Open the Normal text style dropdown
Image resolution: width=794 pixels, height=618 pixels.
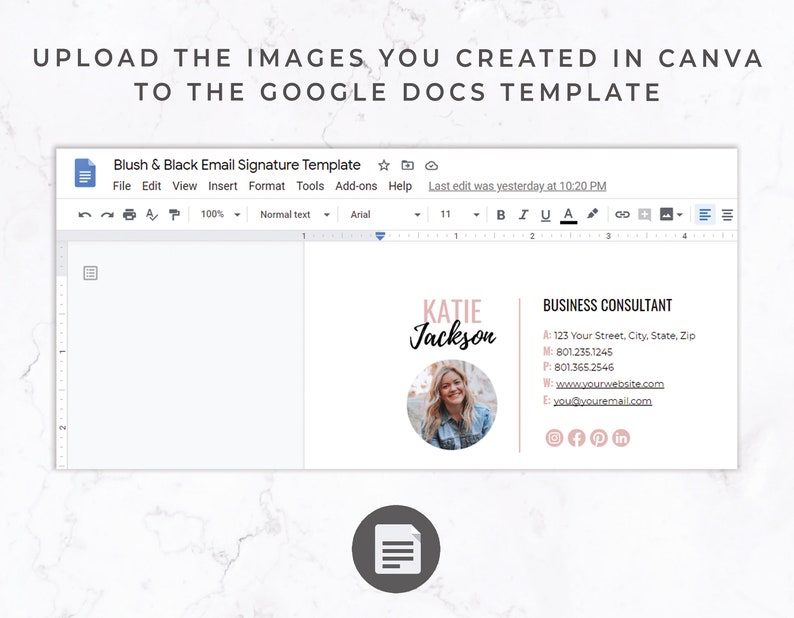295,215
